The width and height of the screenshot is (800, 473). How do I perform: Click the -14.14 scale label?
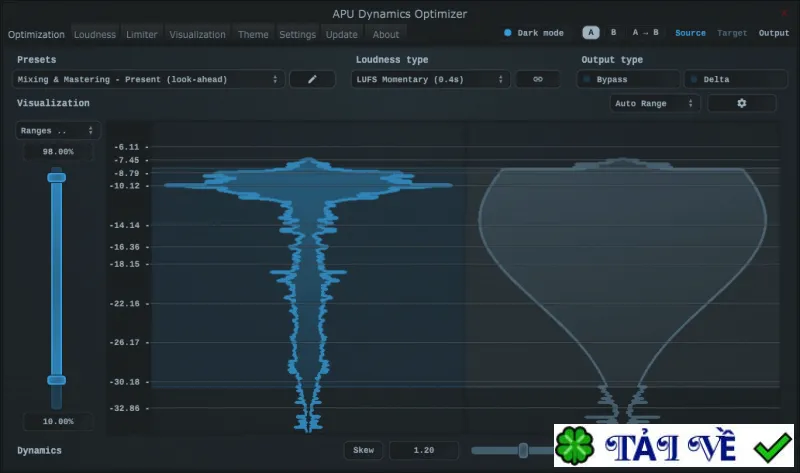click(x=124, y=225)
